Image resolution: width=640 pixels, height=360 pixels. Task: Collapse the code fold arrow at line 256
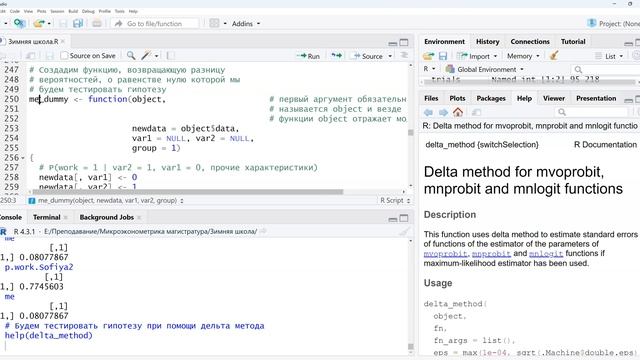(23, 158)
